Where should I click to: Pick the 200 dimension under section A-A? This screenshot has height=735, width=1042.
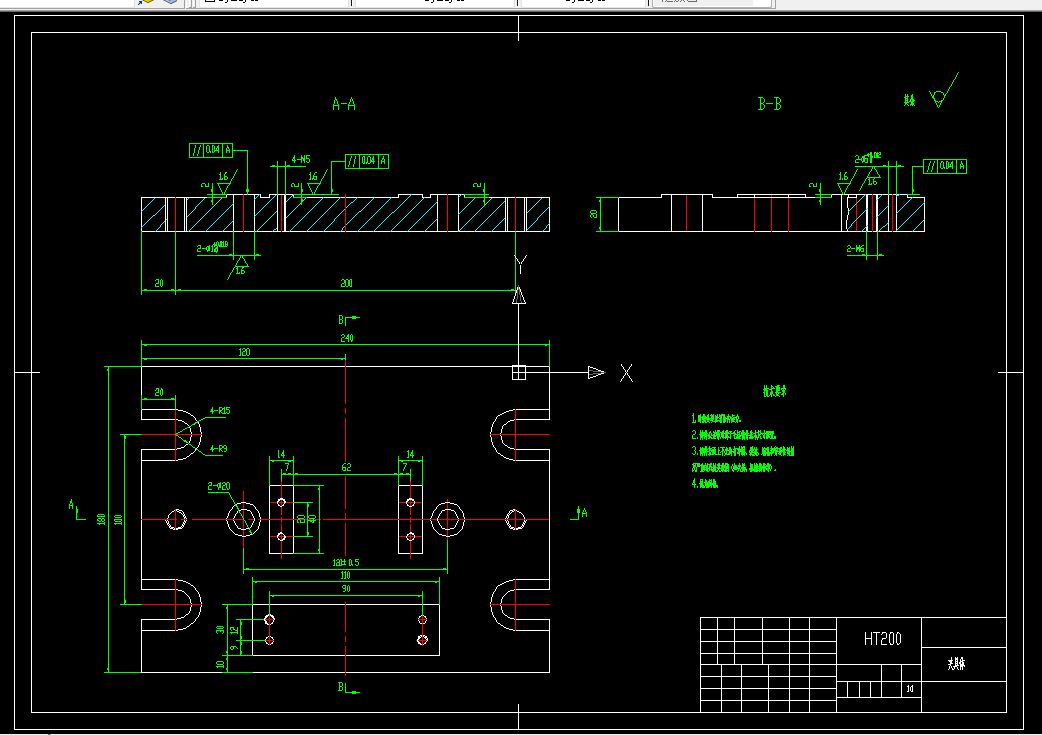[346, 283]
